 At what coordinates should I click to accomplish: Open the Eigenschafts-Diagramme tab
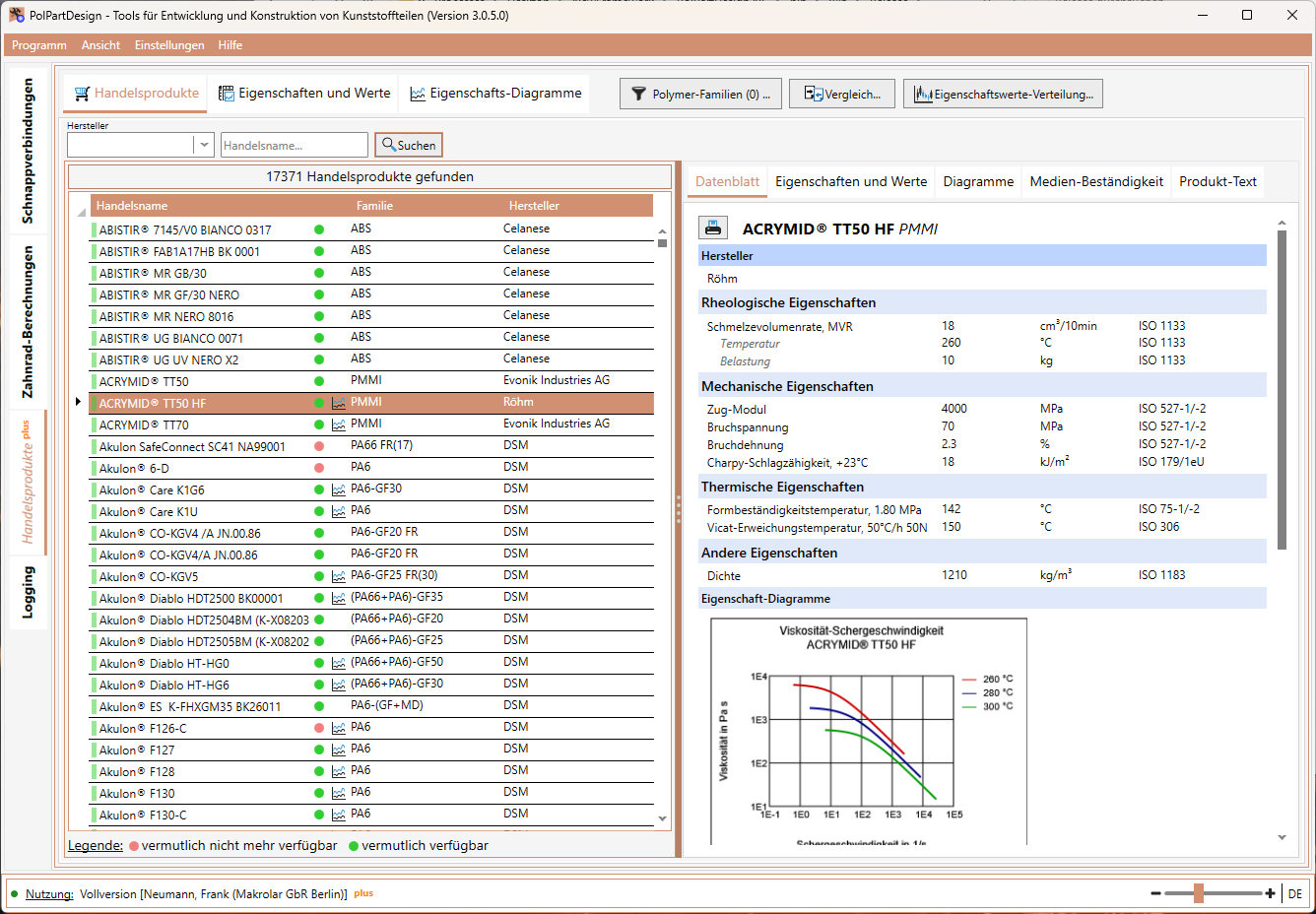(x=495, y=94)
